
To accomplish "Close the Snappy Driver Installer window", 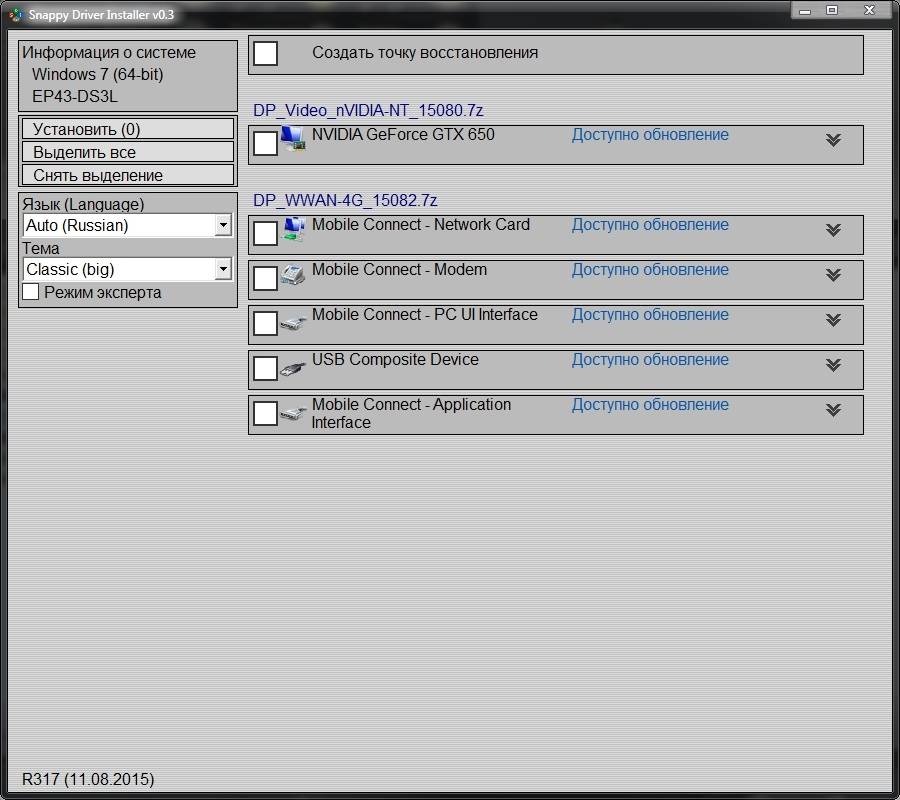I will 869,10.
